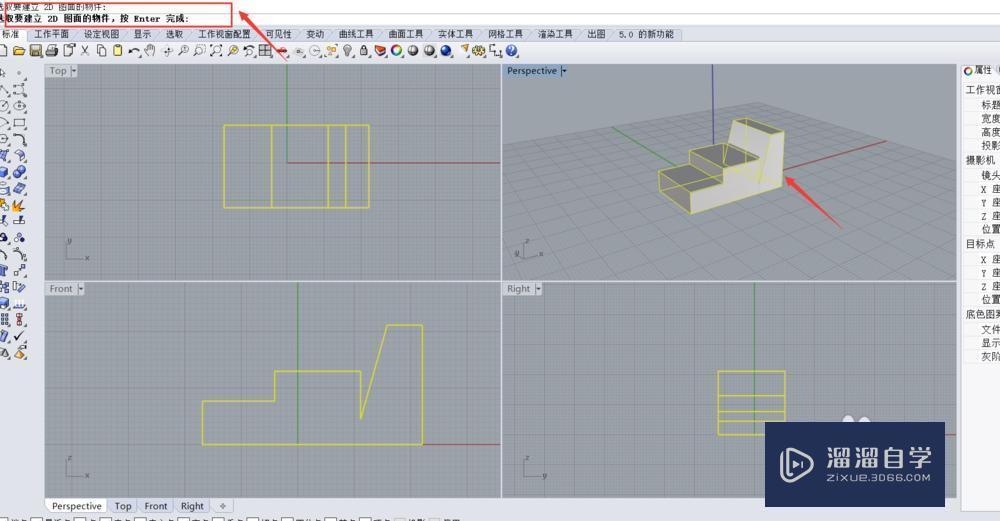This screenshot has width=1000, height=521.
Task: Click the 目标点 section heading in properties
Action: (980, 244)
